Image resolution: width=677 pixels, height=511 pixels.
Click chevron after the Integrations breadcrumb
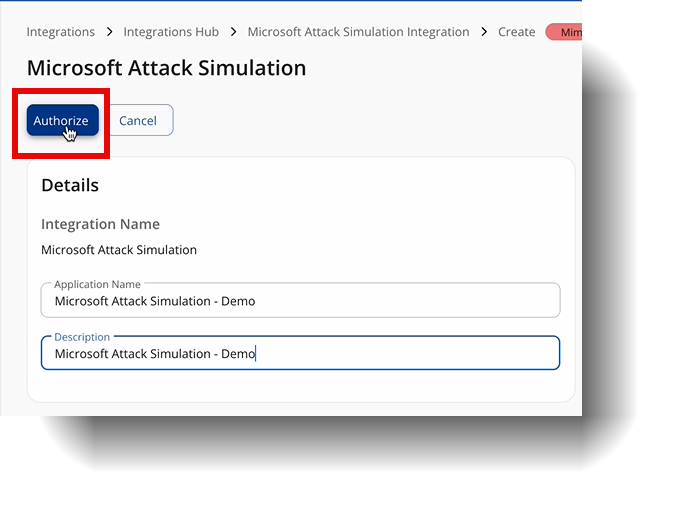pyautogui.click(x=109, y=32)
